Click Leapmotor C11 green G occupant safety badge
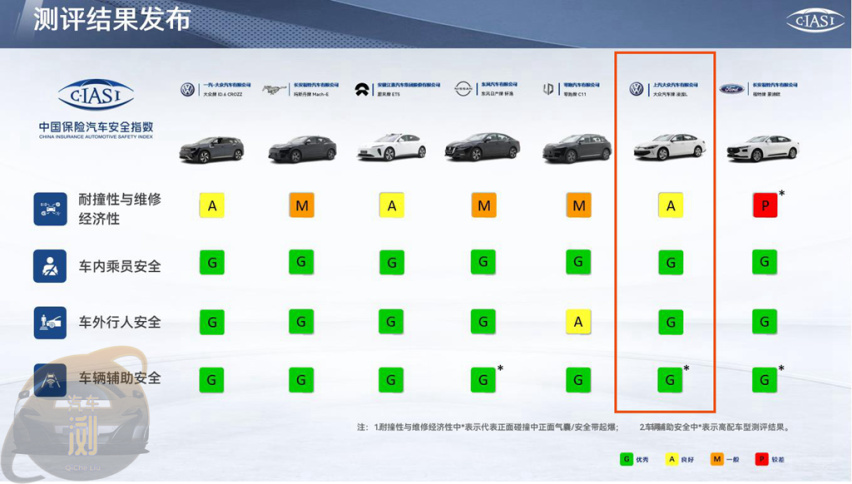 [x=578, y=262]
